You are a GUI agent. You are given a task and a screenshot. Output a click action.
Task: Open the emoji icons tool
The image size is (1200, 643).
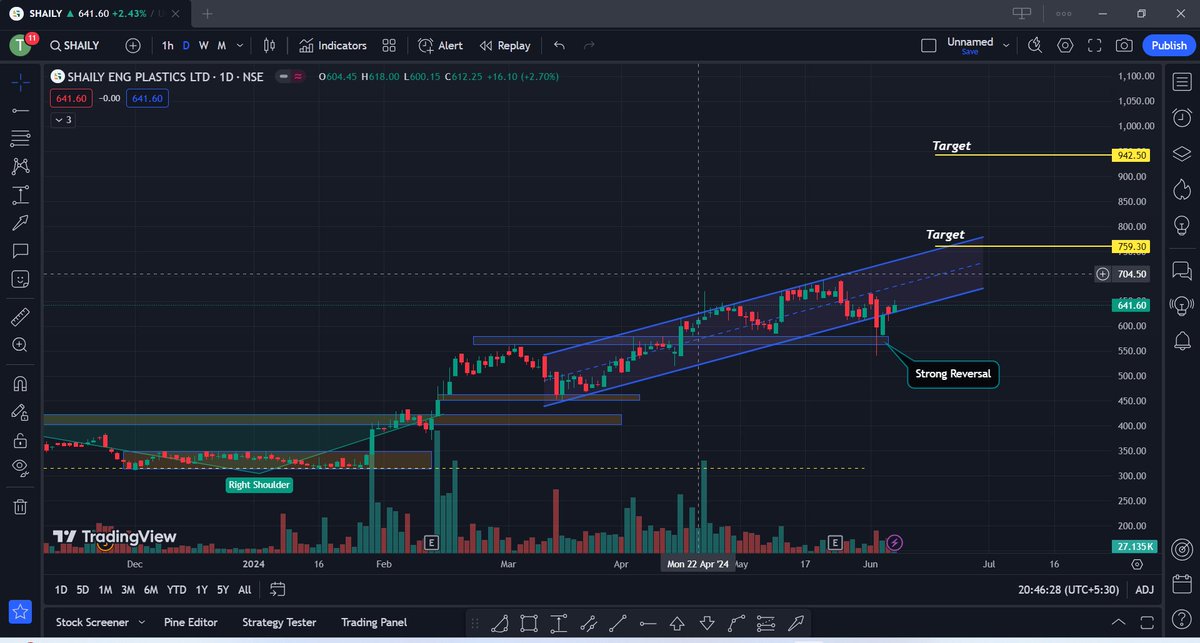click(x=20, y=279)
